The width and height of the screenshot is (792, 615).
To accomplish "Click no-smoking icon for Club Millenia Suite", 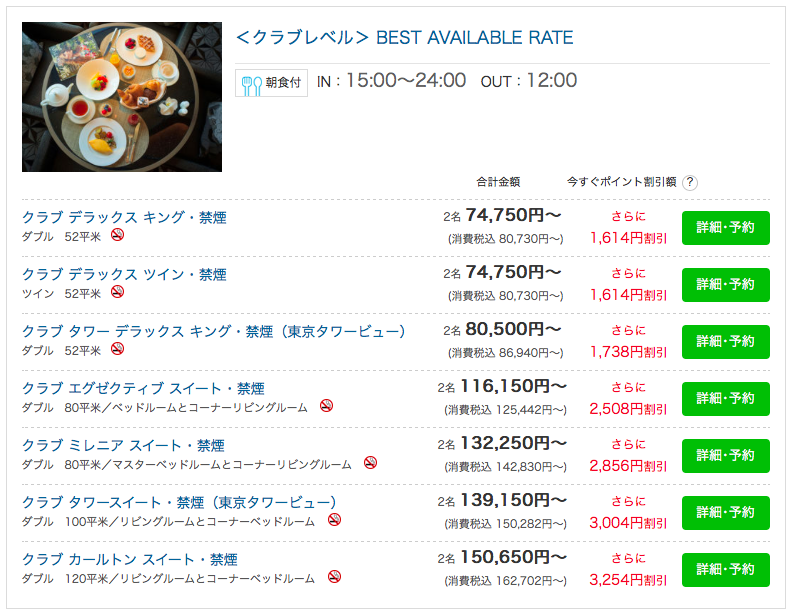I will 371,463.
